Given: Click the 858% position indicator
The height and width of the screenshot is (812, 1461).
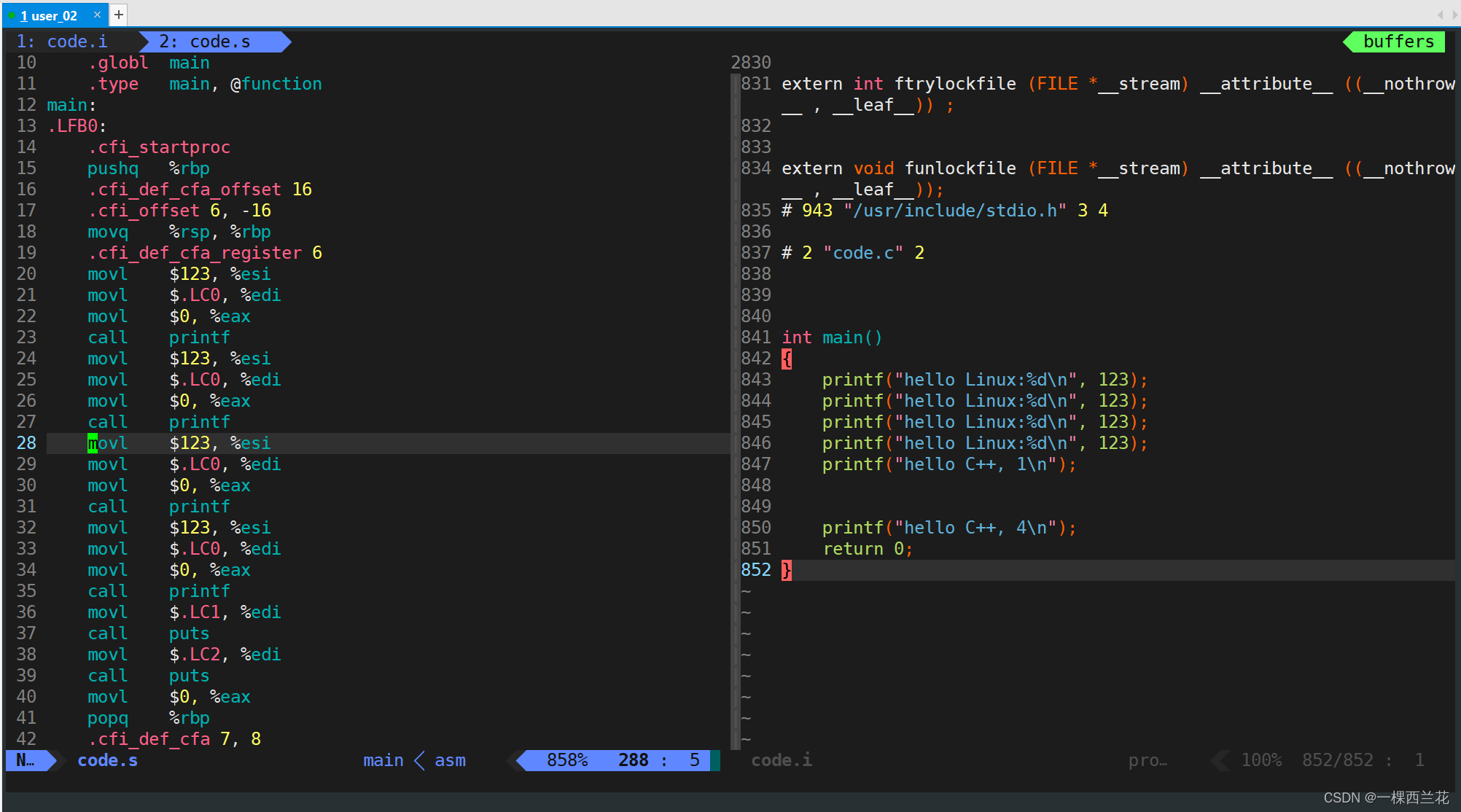Looking at the screenshot, I should pos(567,760).
